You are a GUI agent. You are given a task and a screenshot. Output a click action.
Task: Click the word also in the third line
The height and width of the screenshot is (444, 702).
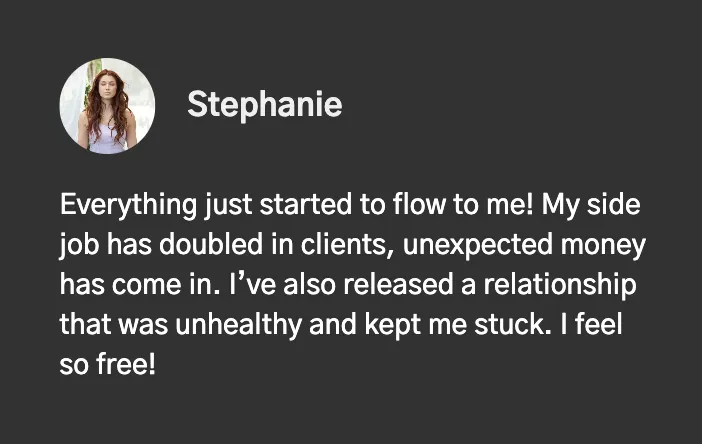click(x=309, y=285)
